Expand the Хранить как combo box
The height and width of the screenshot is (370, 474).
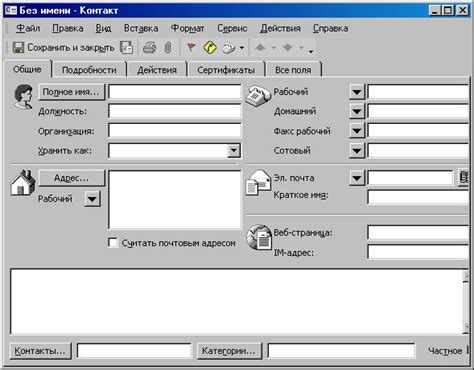(234, 151)
